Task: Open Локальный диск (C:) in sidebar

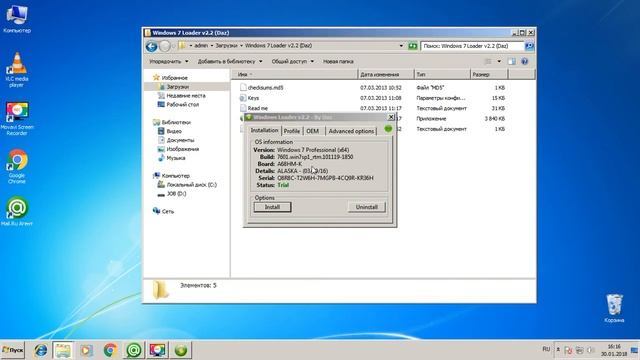Action: point(187,184)
